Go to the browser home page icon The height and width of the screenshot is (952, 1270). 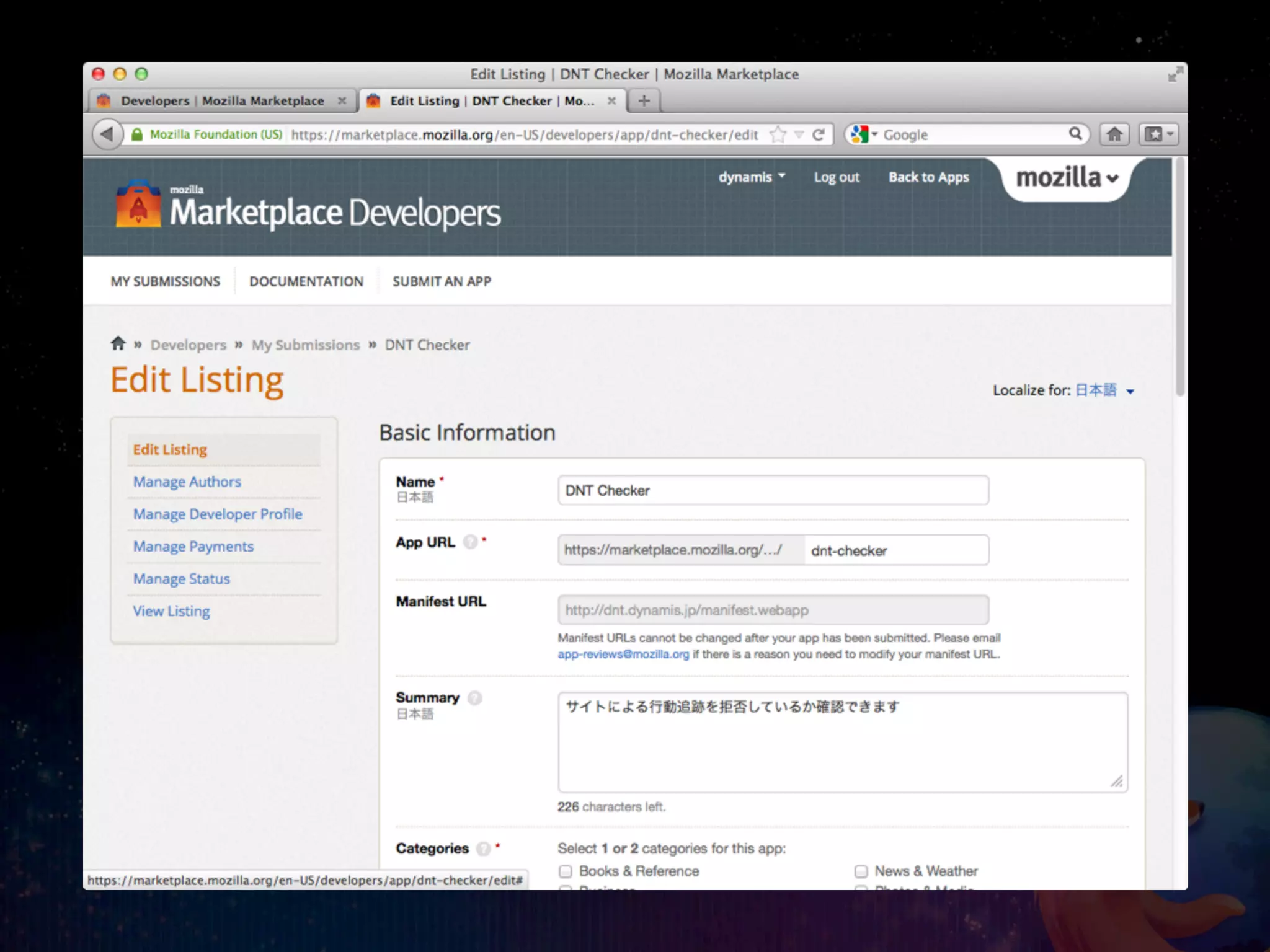[x=1114, y=134]
